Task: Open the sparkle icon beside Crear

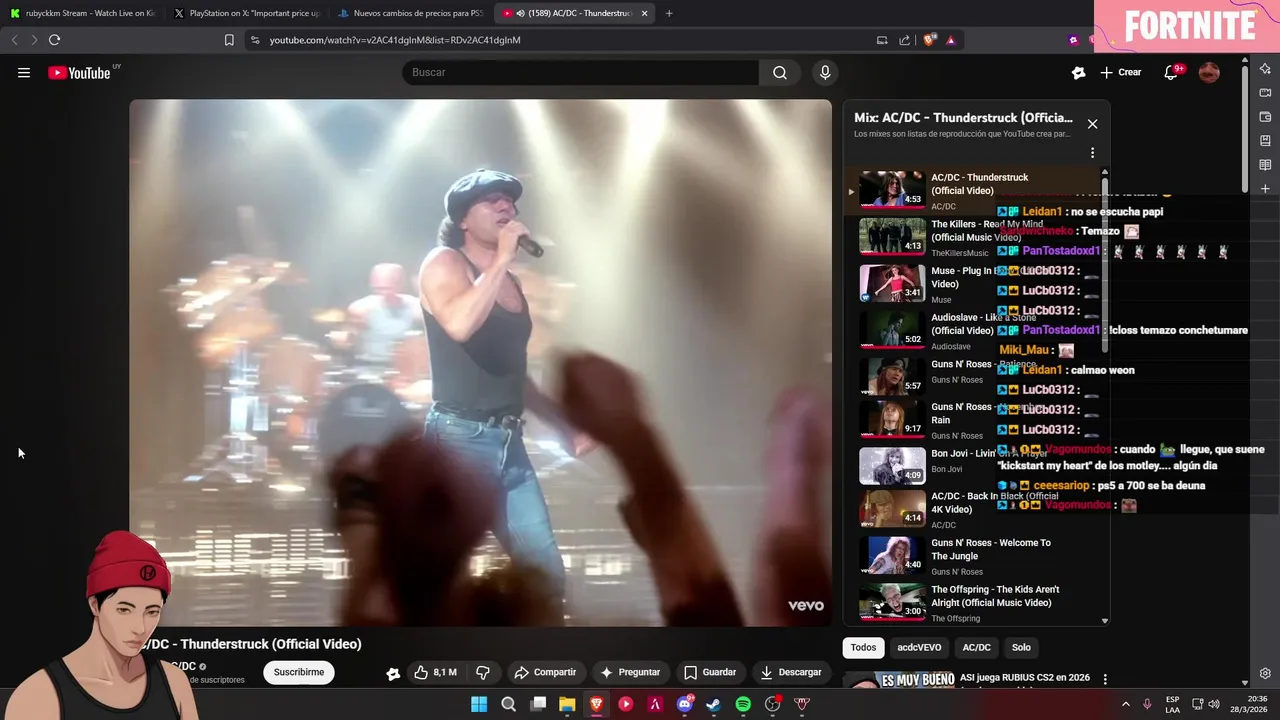Action: [x=1078, y=72]
